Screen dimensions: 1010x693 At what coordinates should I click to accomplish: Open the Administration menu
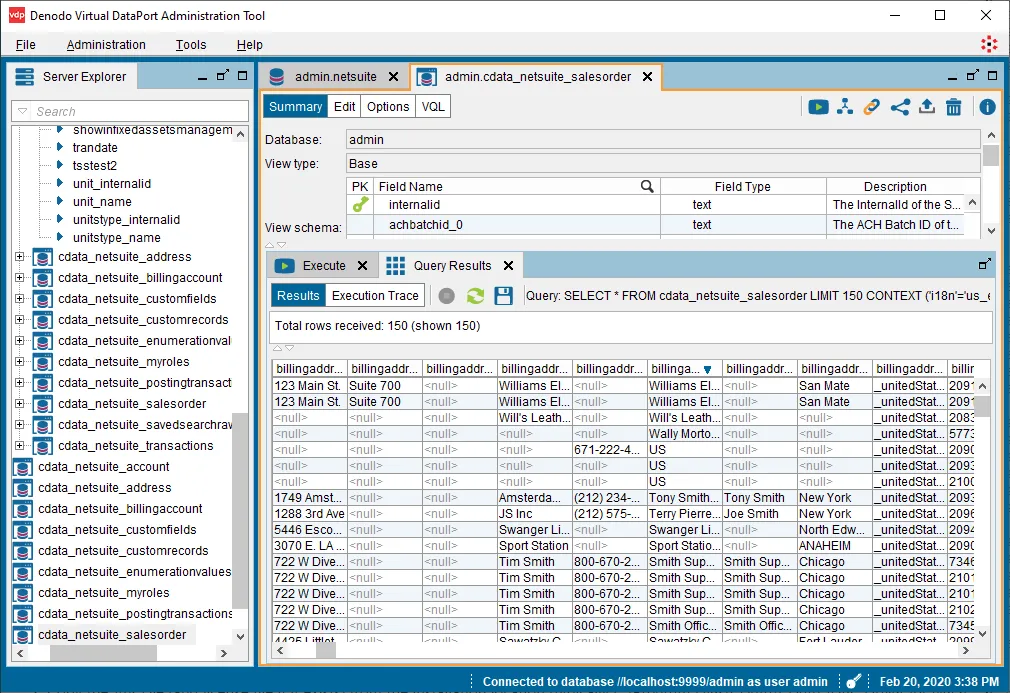pos(106,44)
